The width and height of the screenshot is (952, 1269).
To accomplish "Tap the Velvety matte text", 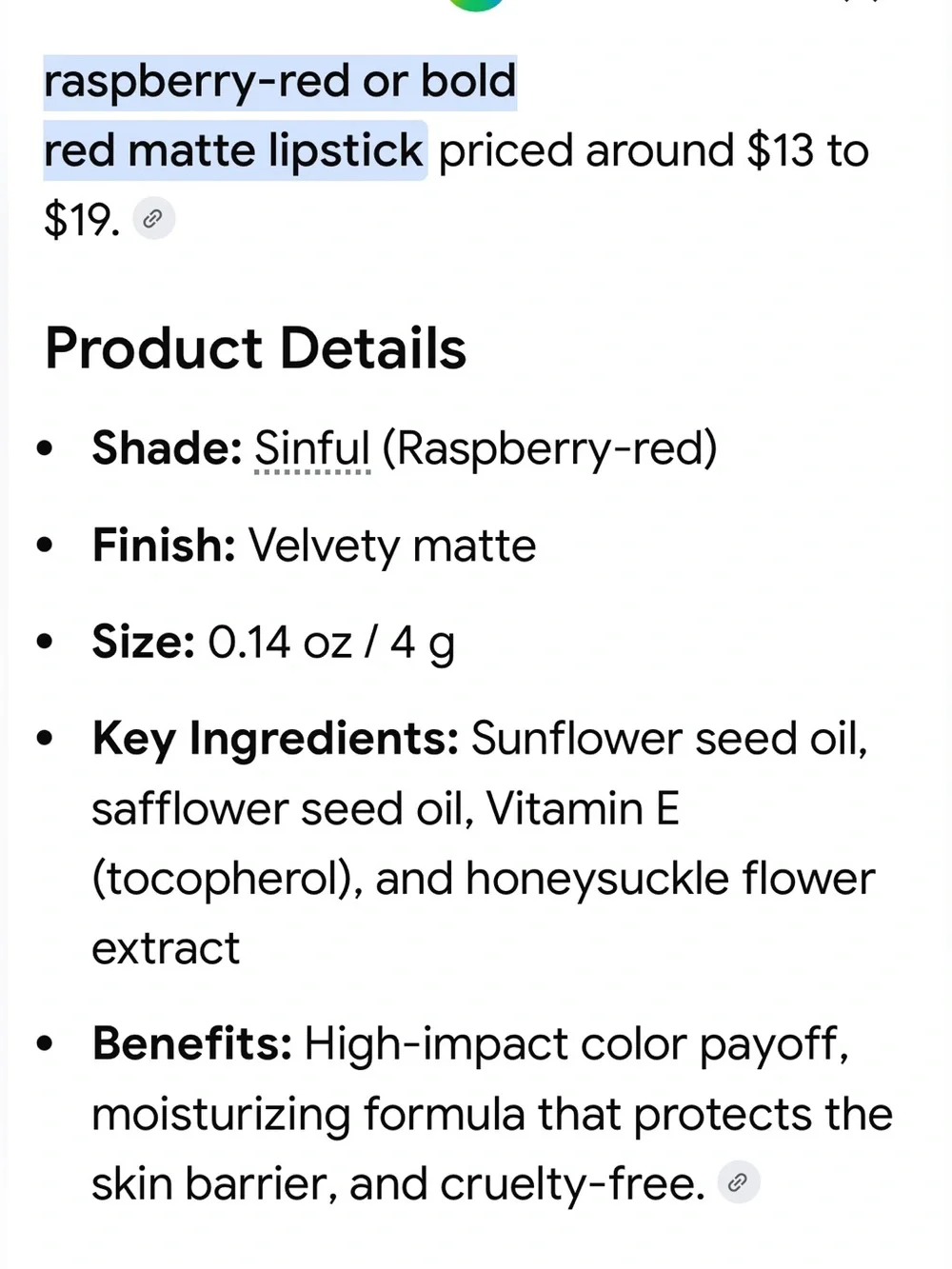I will (x=392, y=547).
